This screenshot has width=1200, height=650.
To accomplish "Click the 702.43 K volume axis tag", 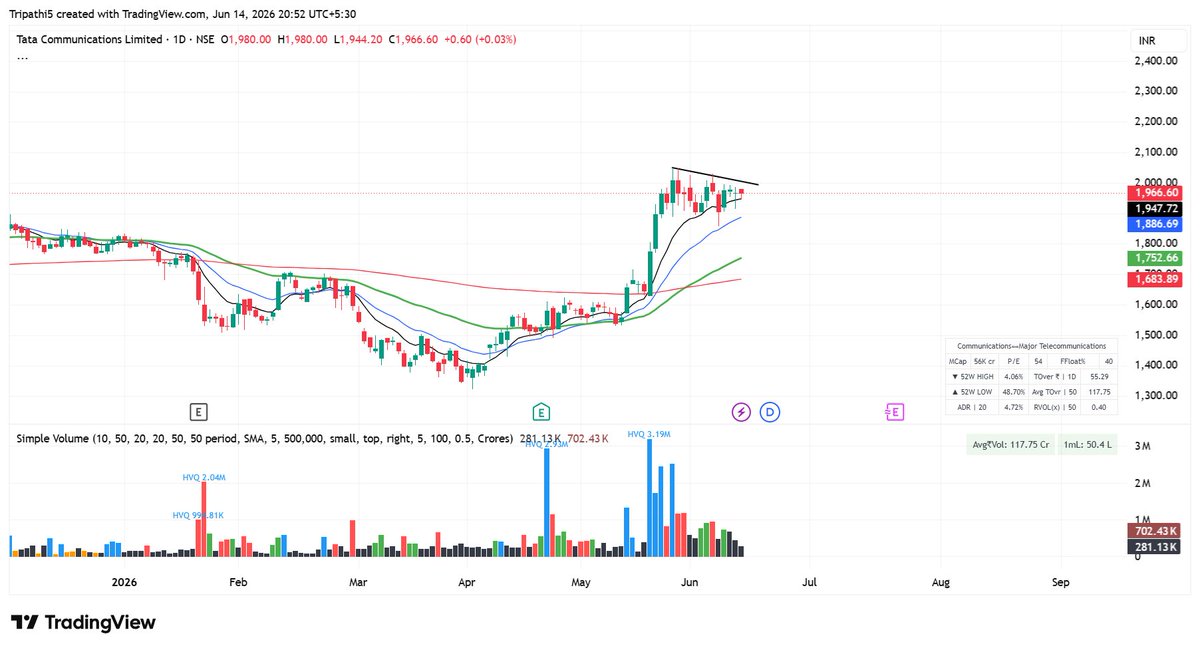I will [1155, 530].
